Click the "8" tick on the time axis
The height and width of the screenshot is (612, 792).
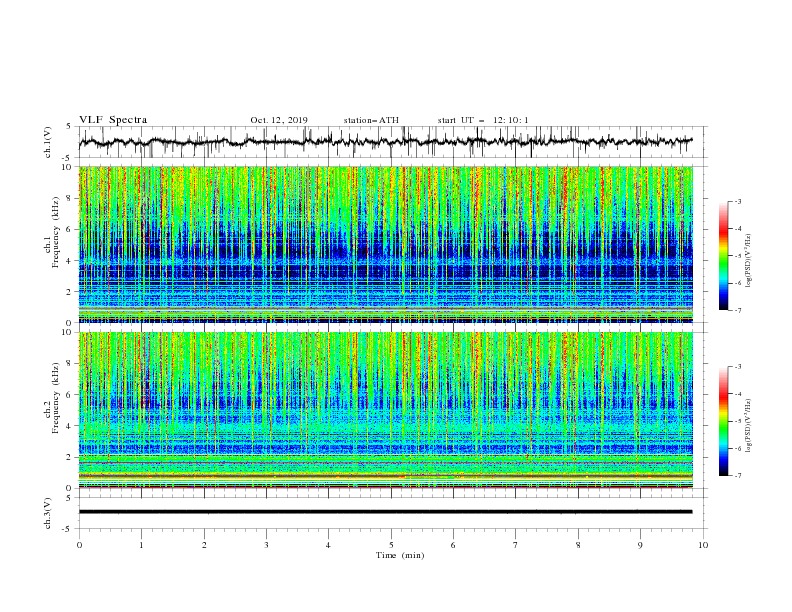[578, 545]
